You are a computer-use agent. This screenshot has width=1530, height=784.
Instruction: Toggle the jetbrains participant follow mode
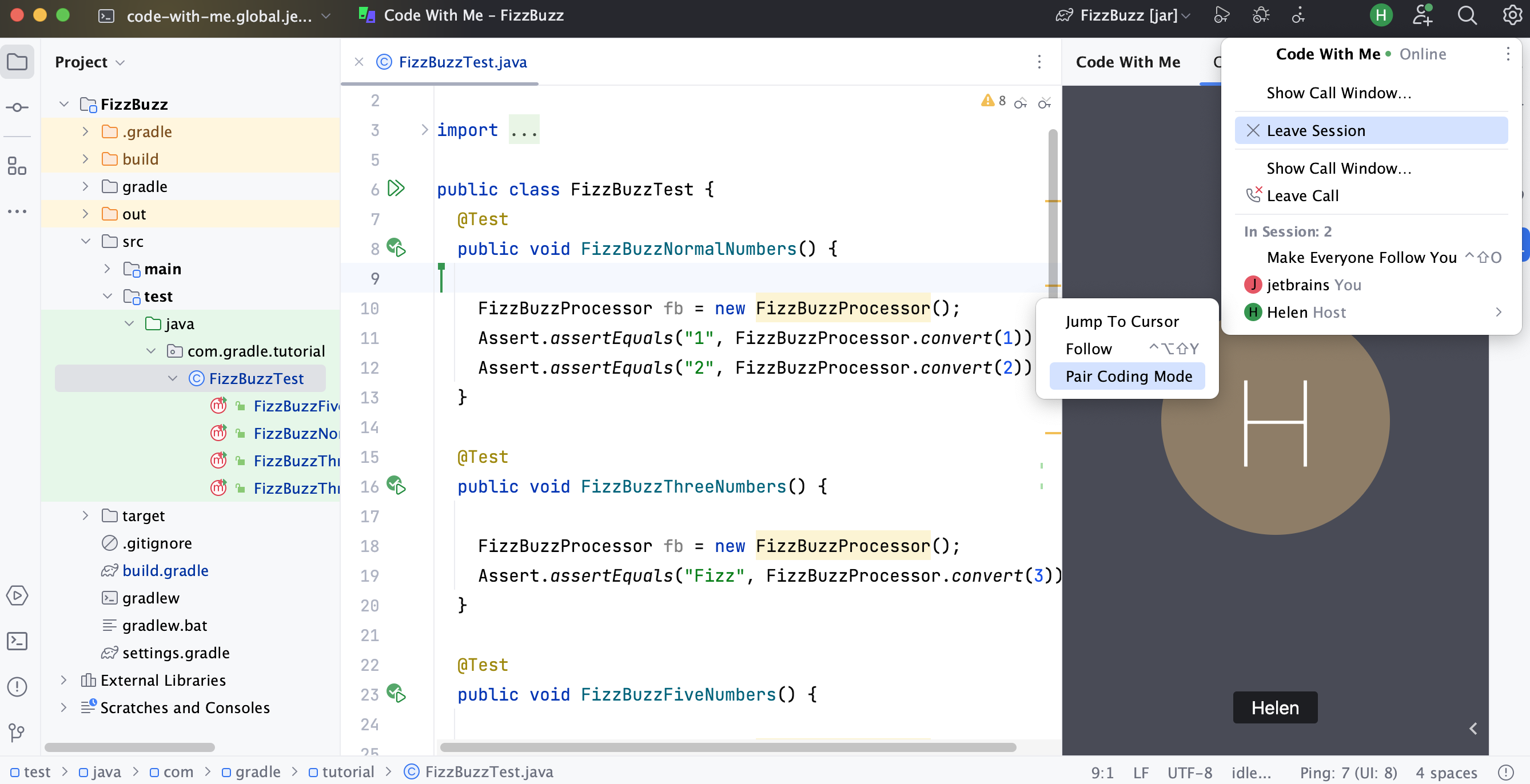click(x=1089, y=348)
